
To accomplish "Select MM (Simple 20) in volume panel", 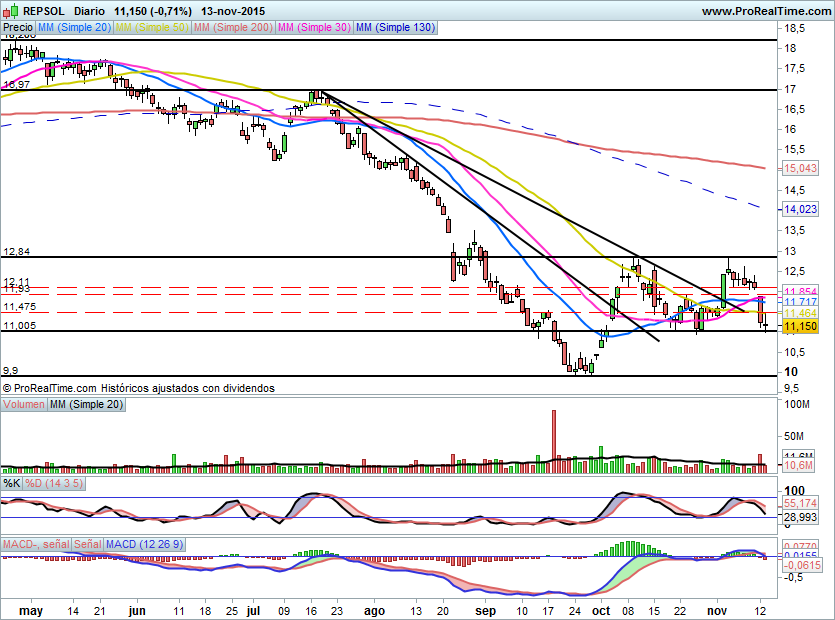I will coord(87,404).
